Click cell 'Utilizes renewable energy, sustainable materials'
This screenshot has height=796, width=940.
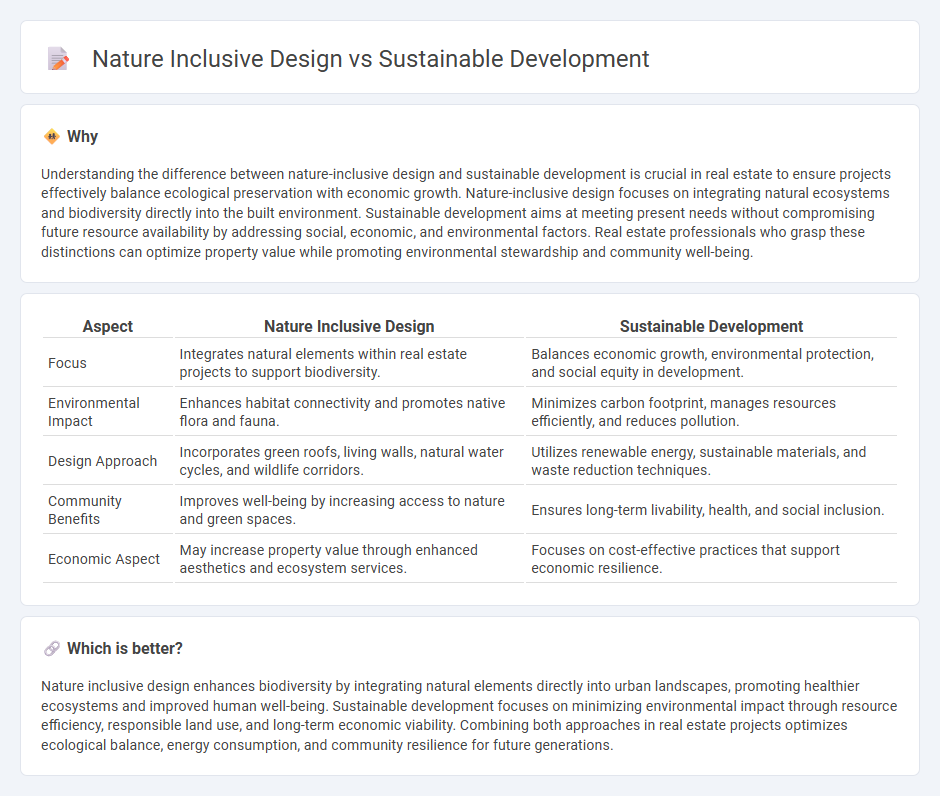[x=712, y=461]
